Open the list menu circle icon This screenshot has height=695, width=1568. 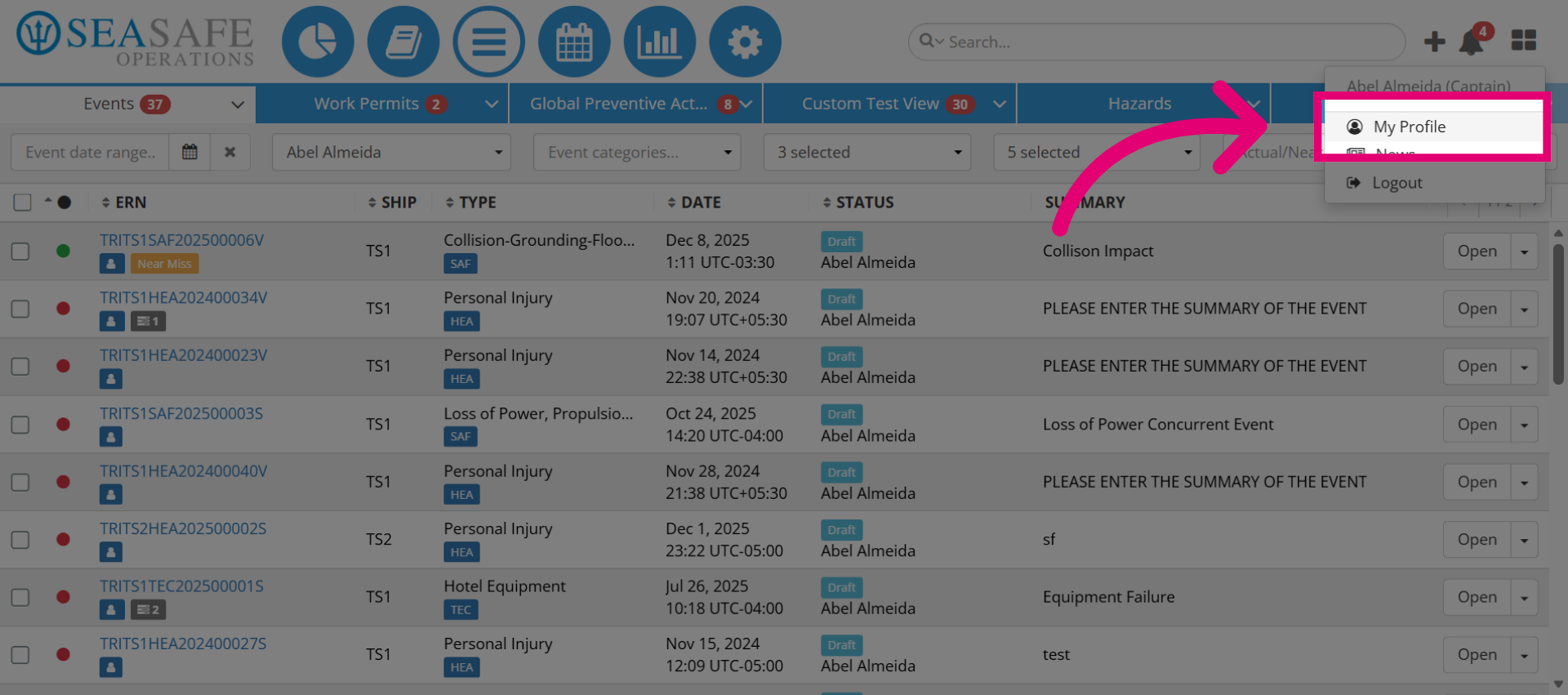tap(488, 42)
